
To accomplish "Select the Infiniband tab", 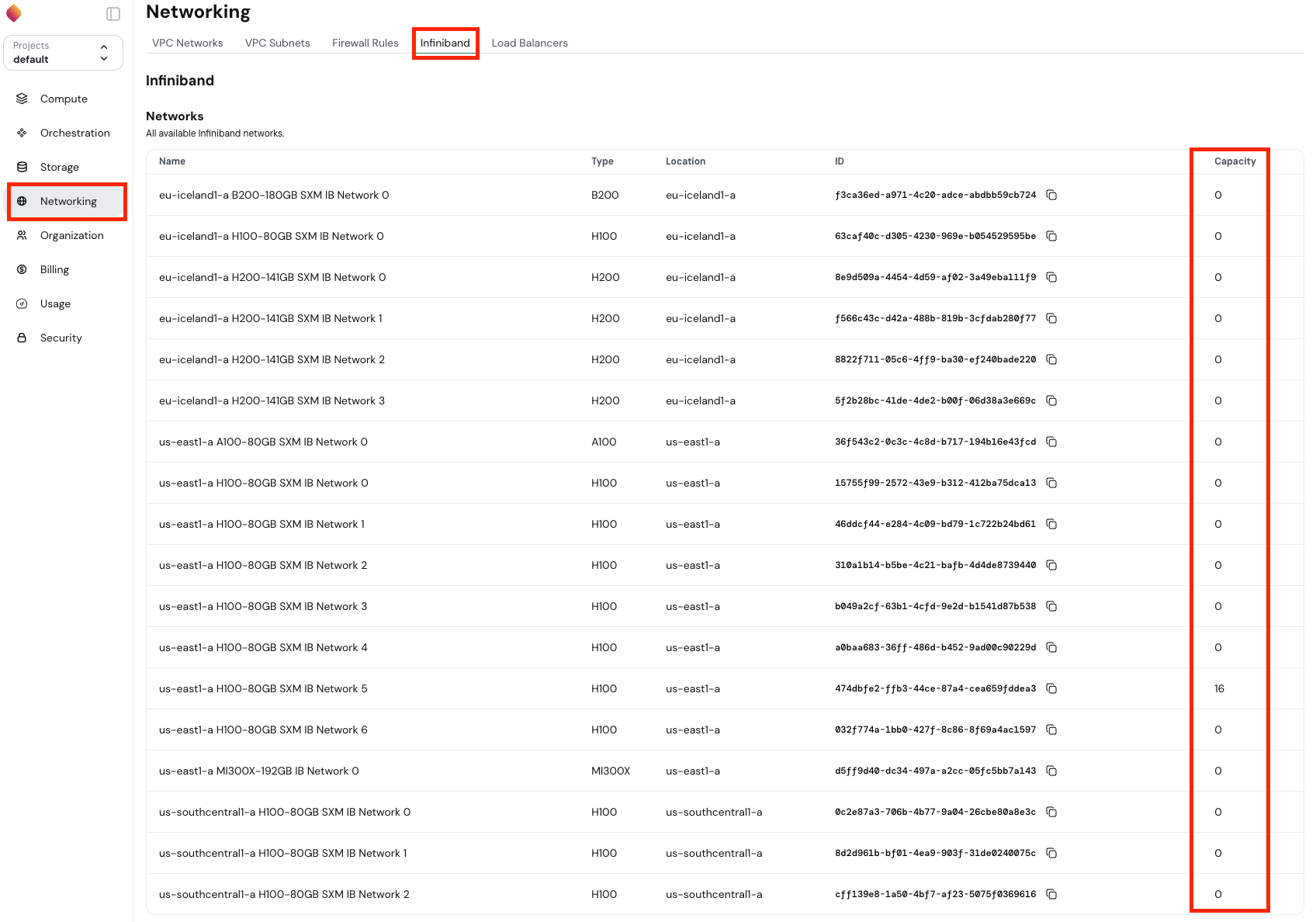I will (445, 43).
